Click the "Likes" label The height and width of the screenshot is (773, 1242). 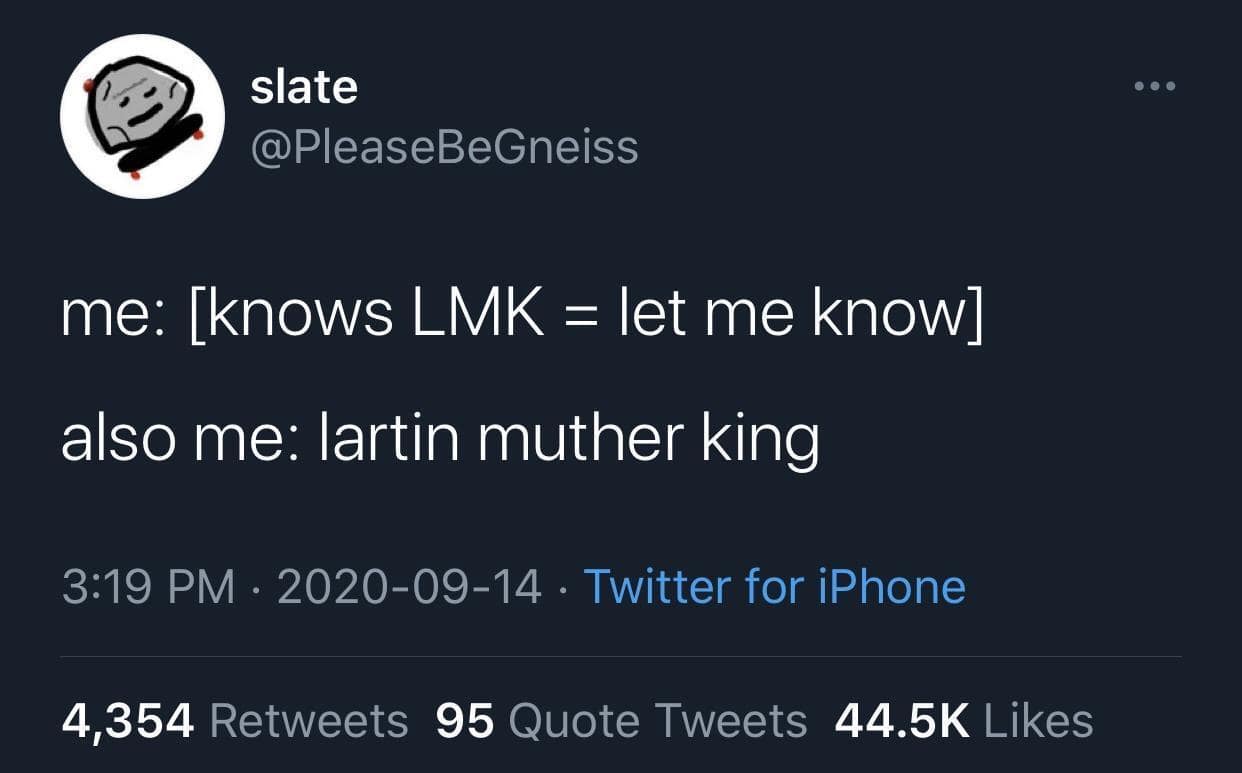tap(1039, 720)
